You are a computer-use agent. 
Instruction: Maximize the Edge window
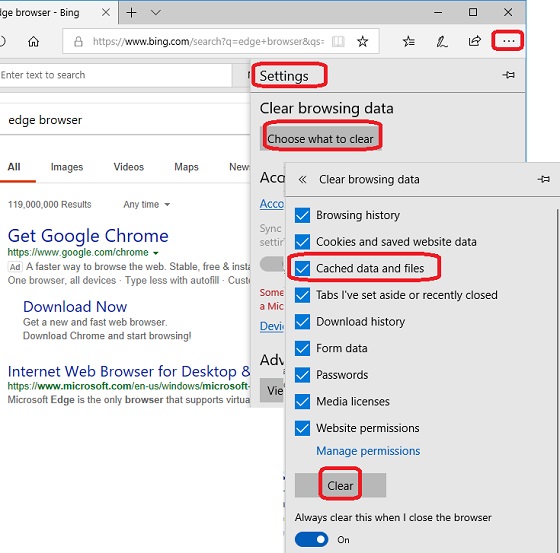(473, 13)
